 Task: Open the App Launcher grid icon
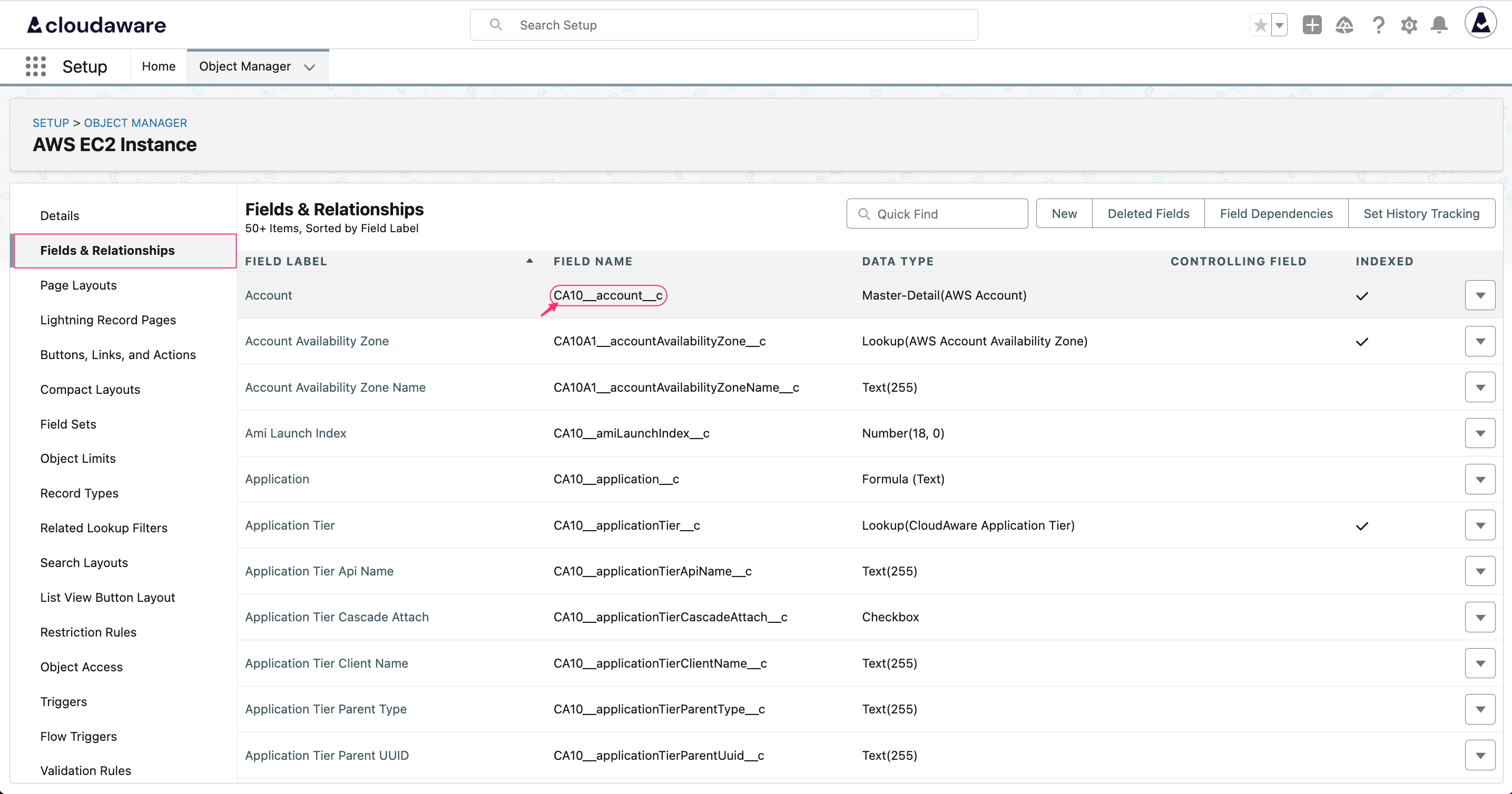click(35, 66)
